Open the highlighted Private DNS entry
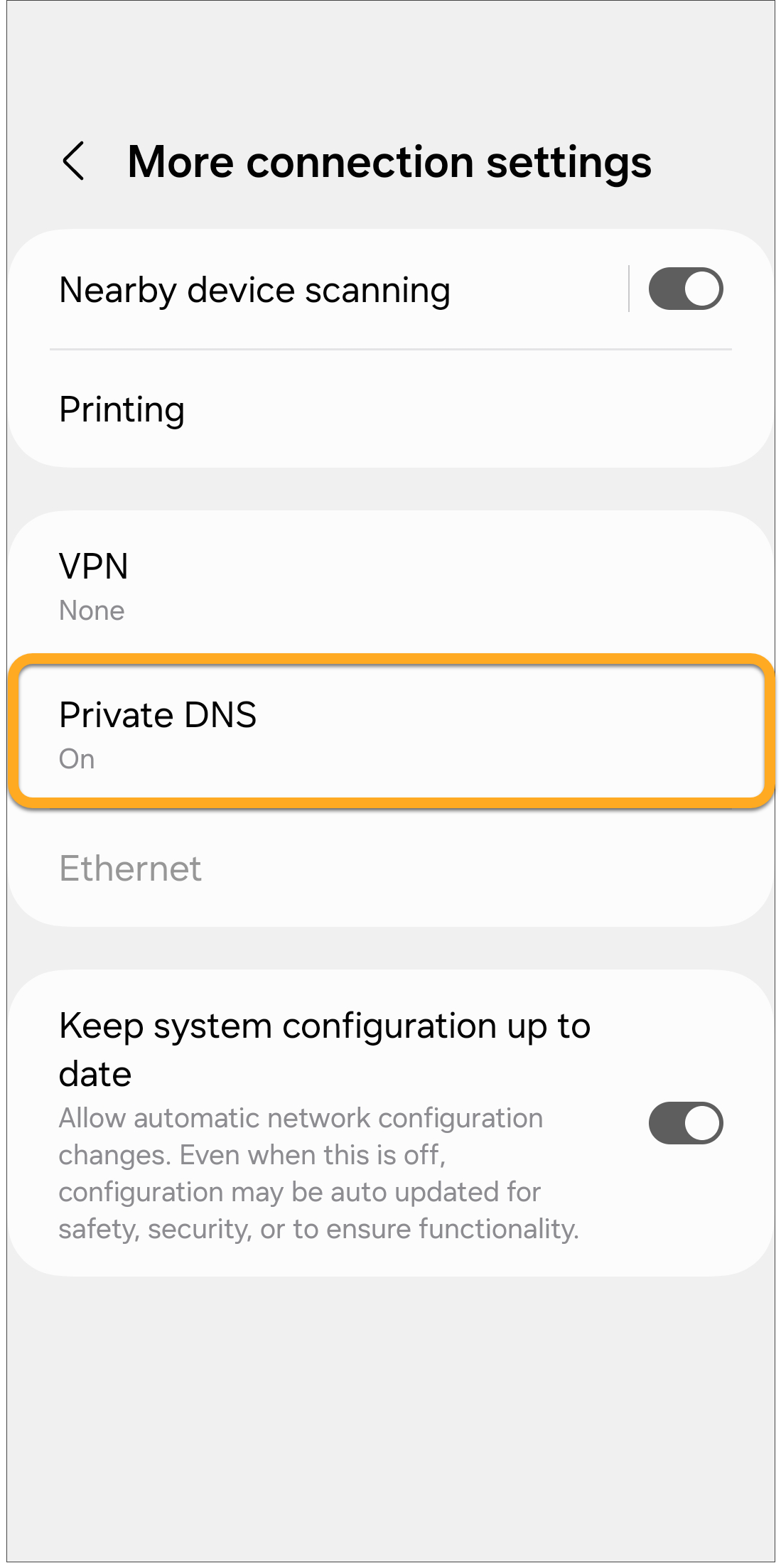This screenshot has width=781, height=1568. click(x=391, y=731)
